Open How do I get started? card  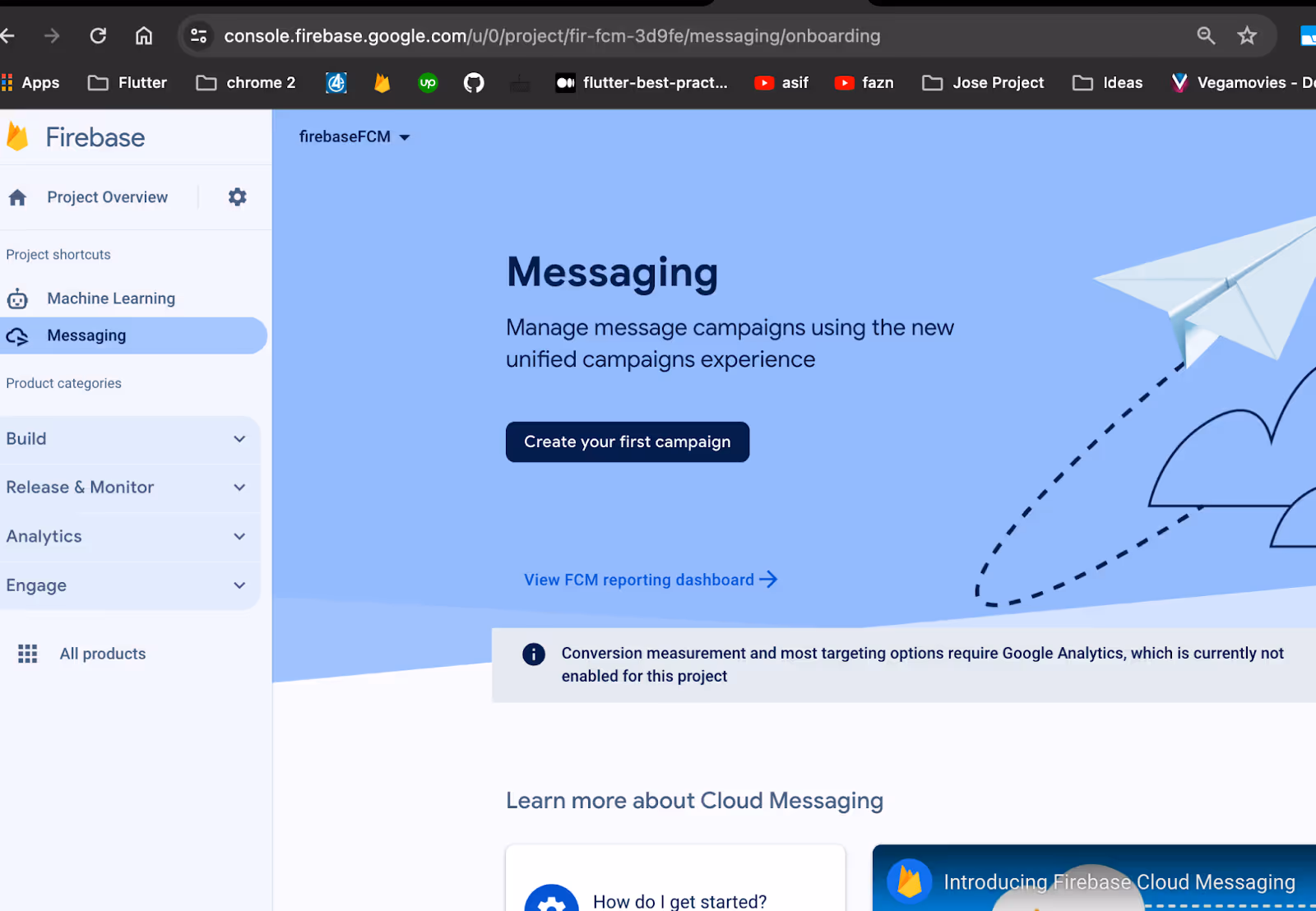[x=675, y=878]
